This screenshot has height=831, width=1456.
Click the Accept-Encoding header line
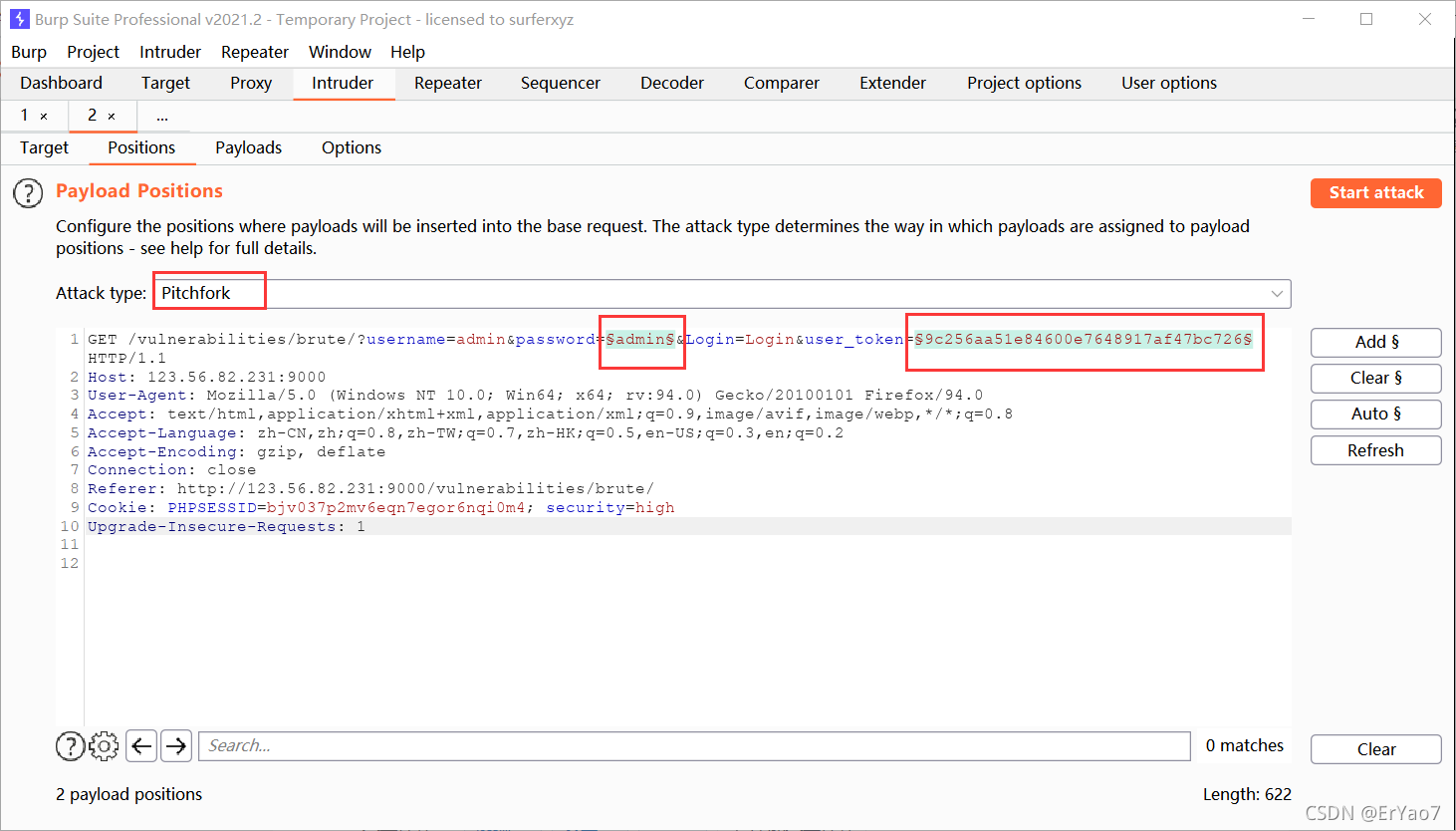coord(236,452)
